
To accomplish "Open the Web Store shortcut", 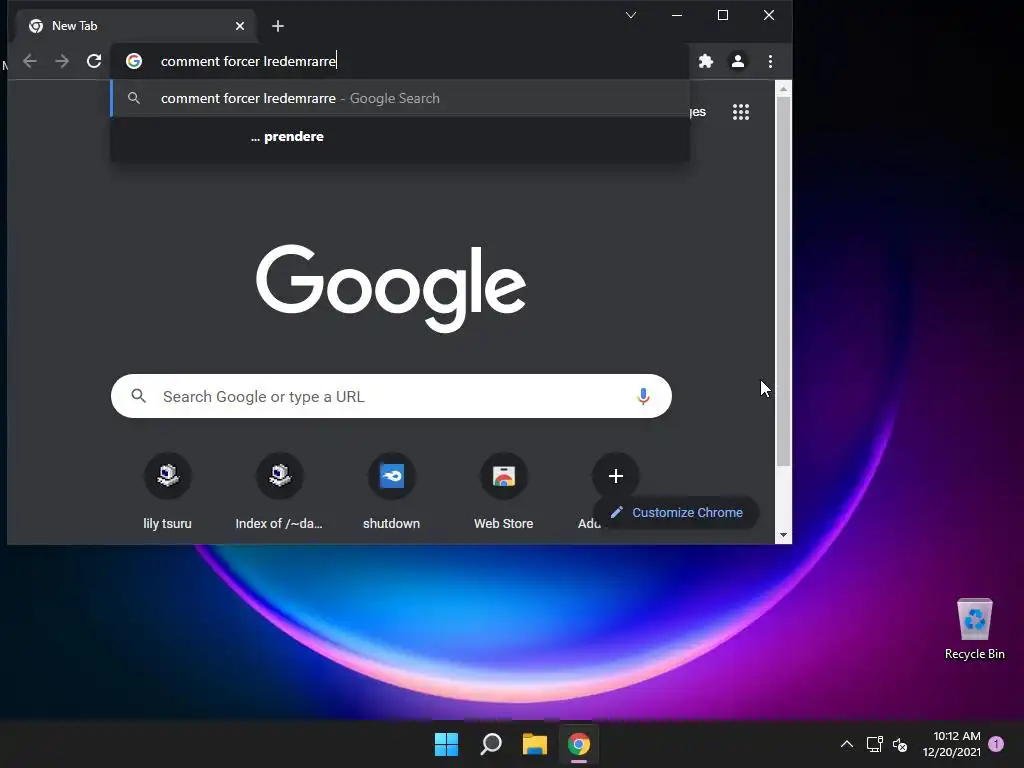I will (x=504, y=492).
